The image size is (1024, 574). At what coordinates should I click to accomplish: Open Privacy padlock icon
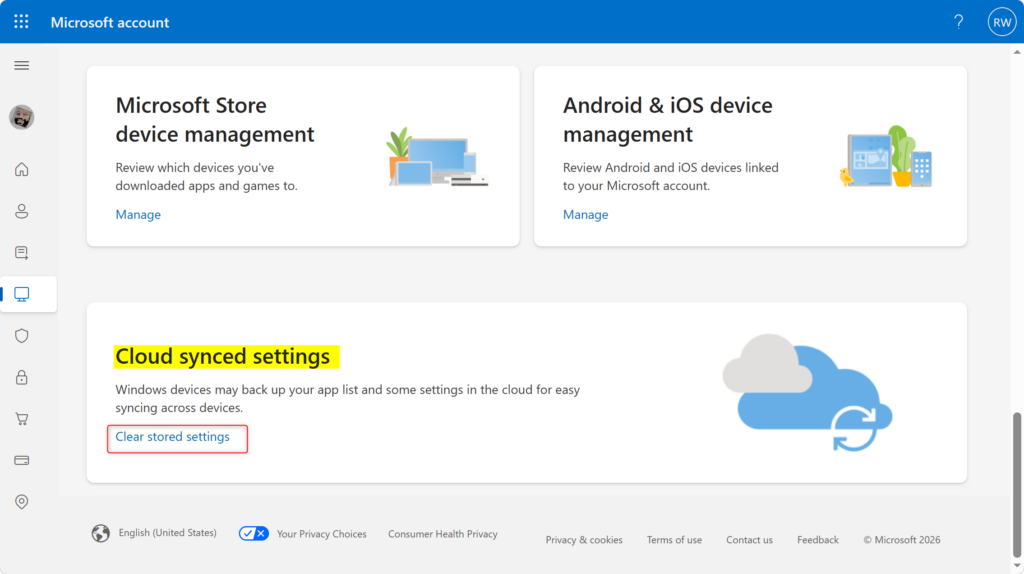pyautogui.click(x=22, y=377)
